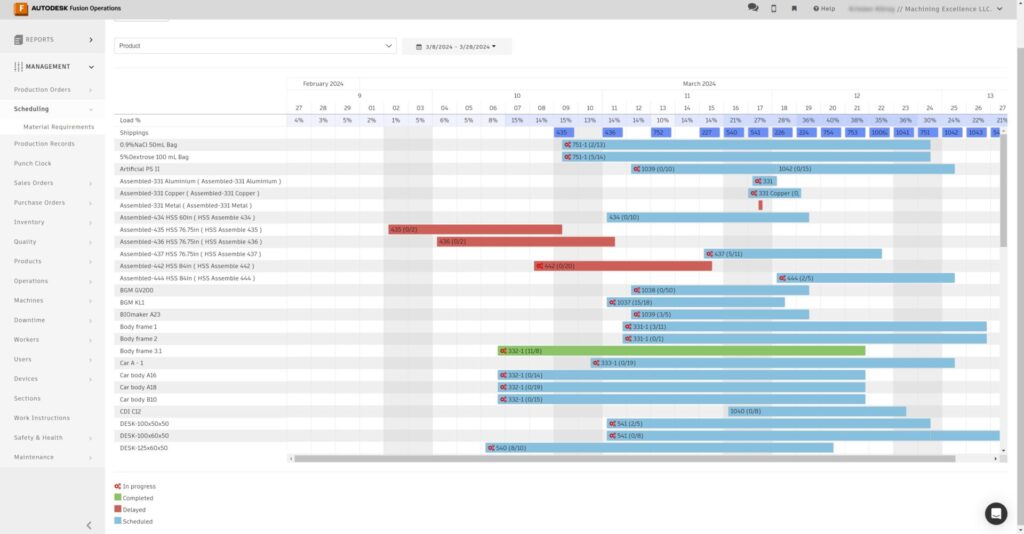1024x534 pixels.
Task: Click the Gantt horizontal scrollbar
Action: [624, 459]
